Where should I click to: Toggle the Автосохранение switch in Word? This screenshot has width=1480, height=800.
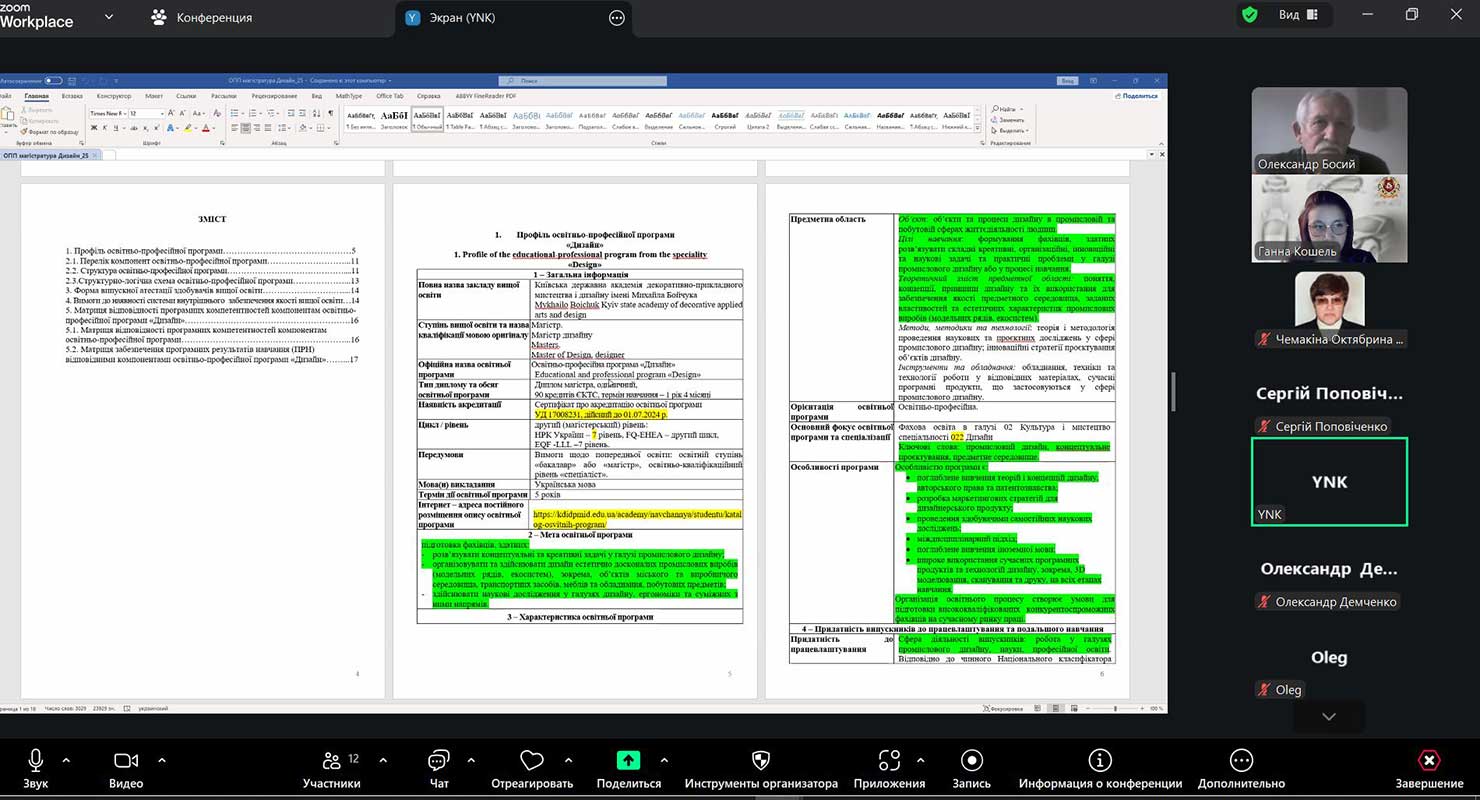pos(53,80)
